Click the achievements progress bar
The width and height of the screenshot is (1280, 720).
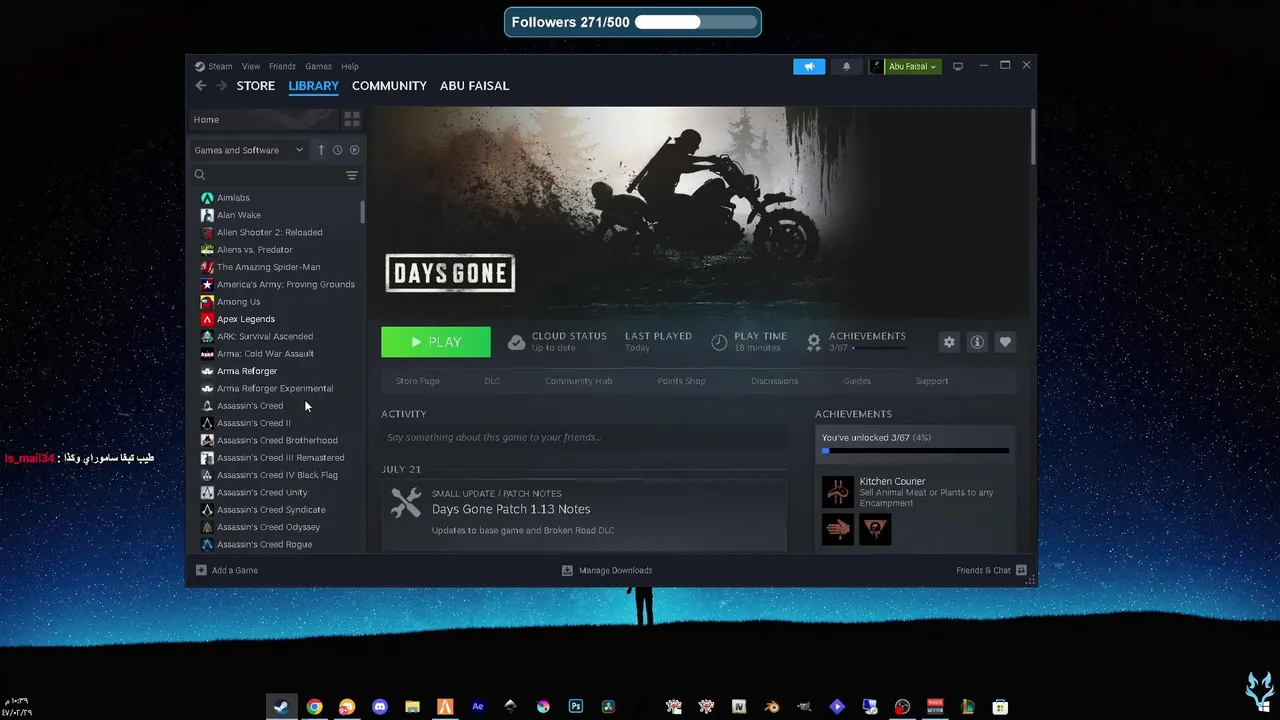(915, 451)
